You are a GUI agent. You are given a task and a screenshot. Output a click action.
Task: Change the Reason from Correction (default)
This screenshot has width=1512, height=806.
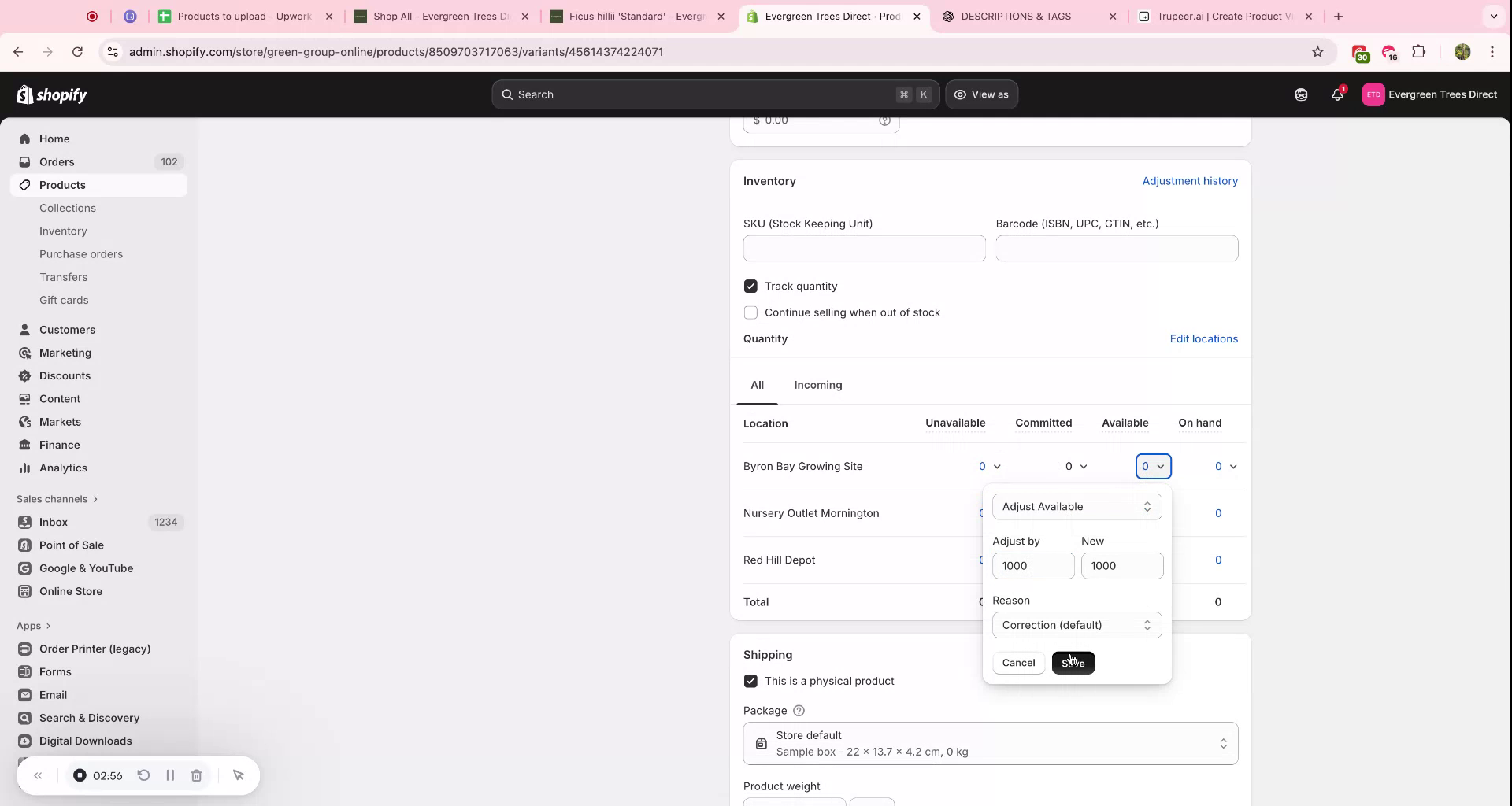[x=1077, y=625]
